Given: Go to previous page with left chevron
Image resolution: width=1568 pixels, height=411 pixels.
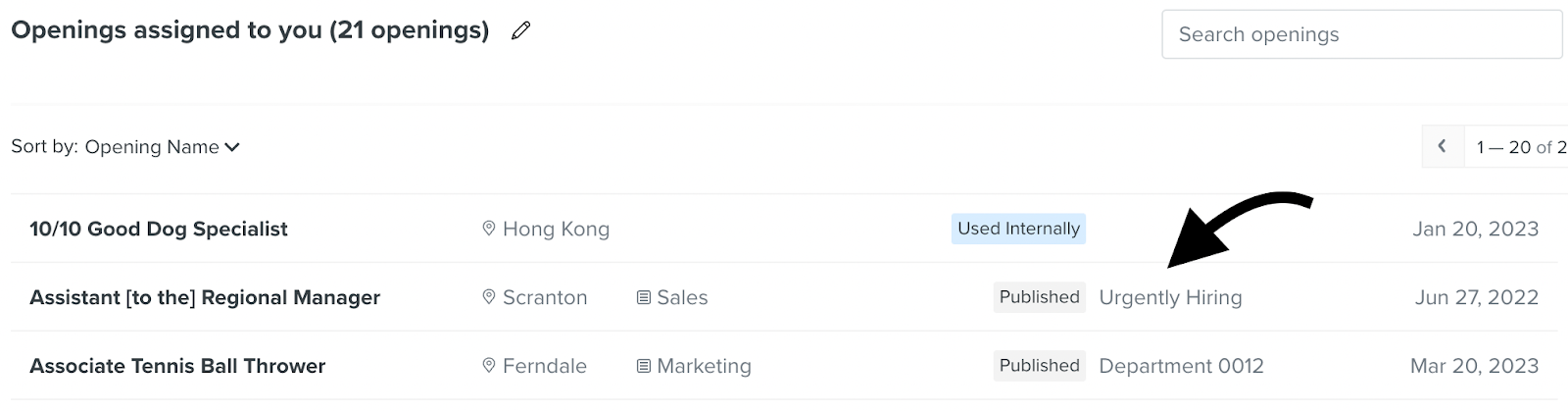Looking at the screenshot, I should coord(1443,146).
